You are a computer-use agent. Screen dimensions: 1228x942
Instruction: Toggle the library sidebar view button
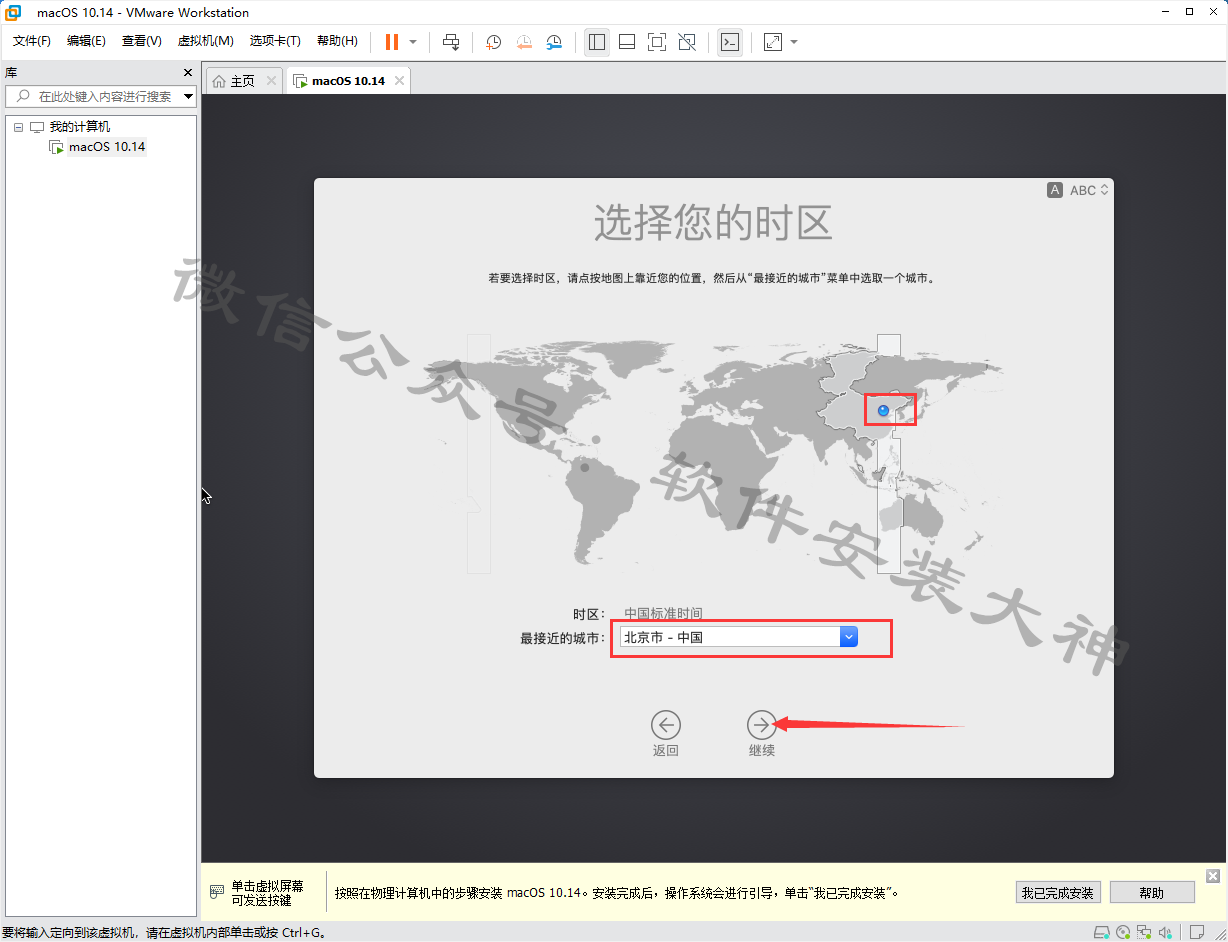click(x=597, y=42)
